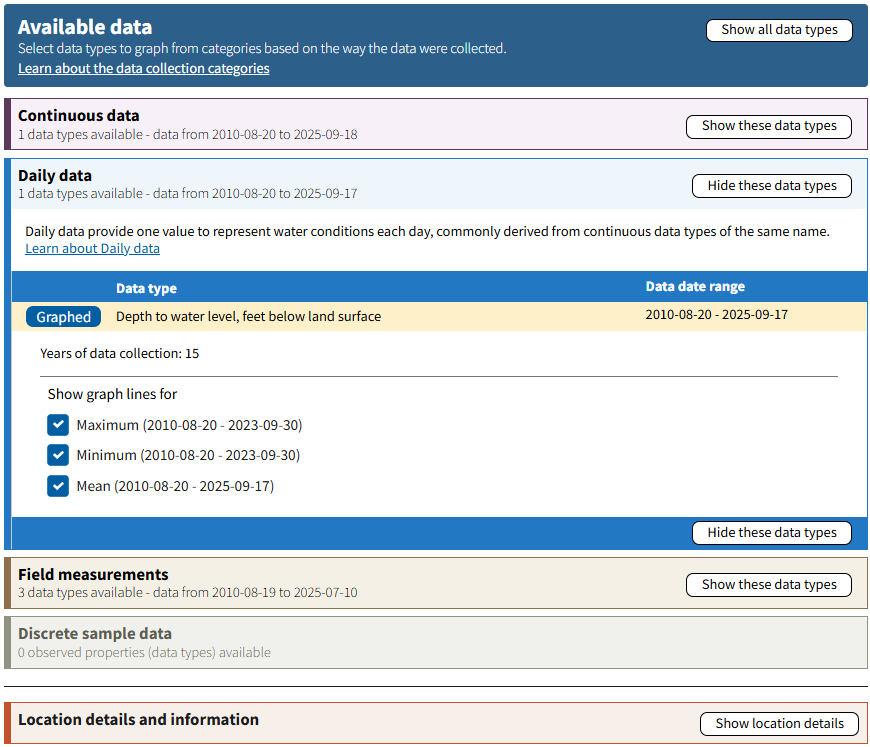The image size is (870, 747).
Task: Show the Field measurements data types
Action: pyautogui.click(x=768, y=584)
